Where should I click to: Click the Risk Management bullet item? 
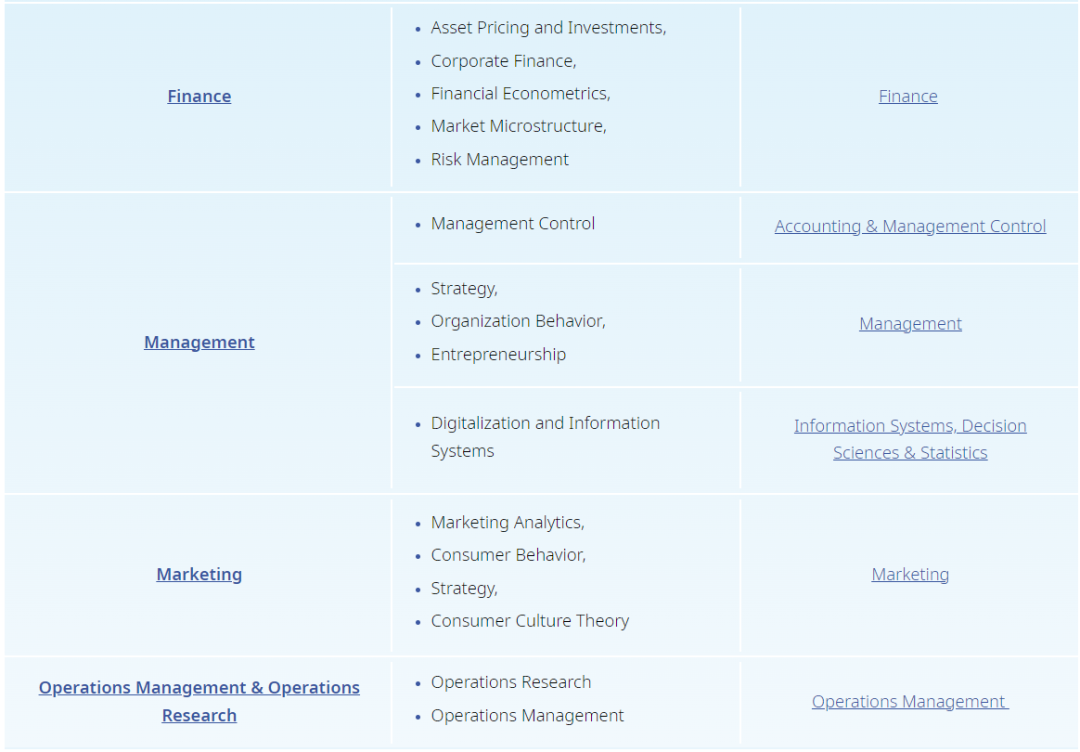click(499, 159)
